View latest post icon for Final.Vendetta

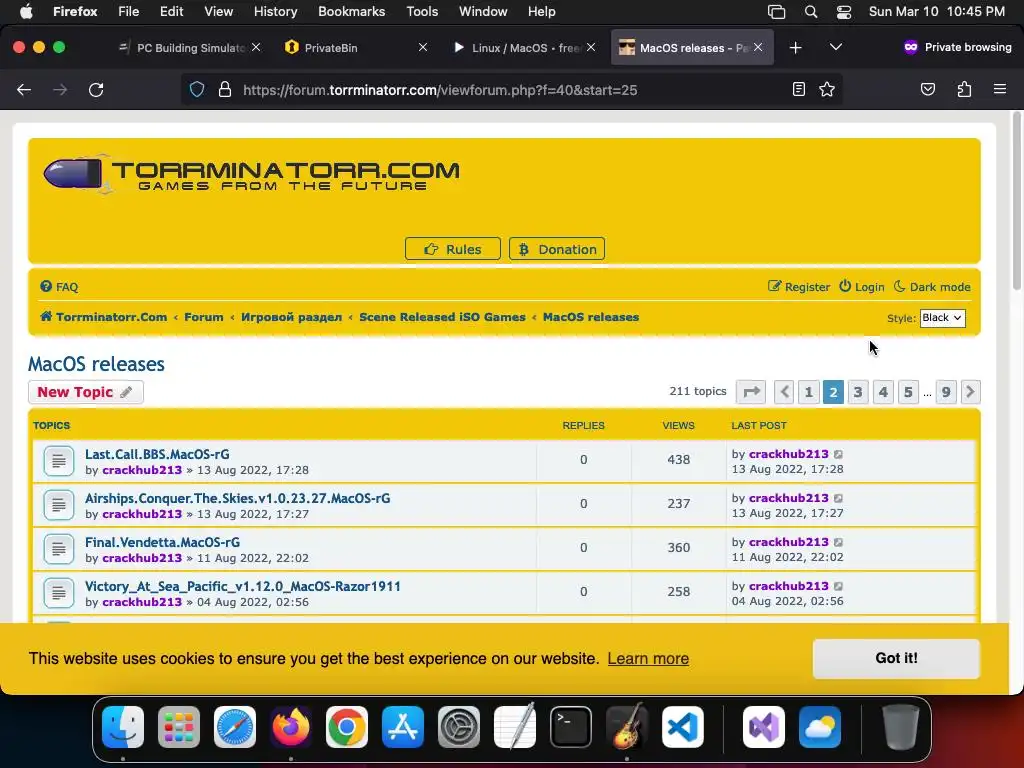click(x=839, y=542)
